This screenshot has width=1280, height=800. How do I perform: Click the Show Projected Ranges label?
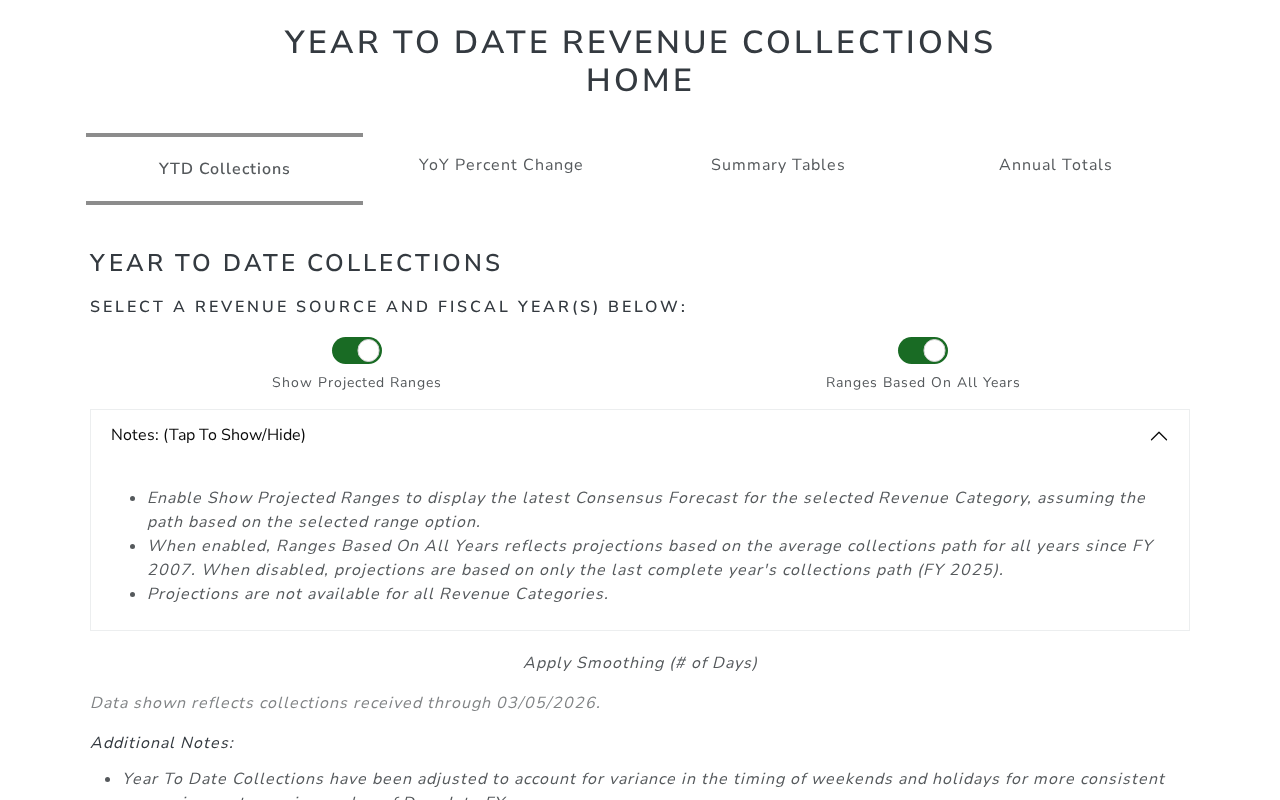tap(356, 383)
